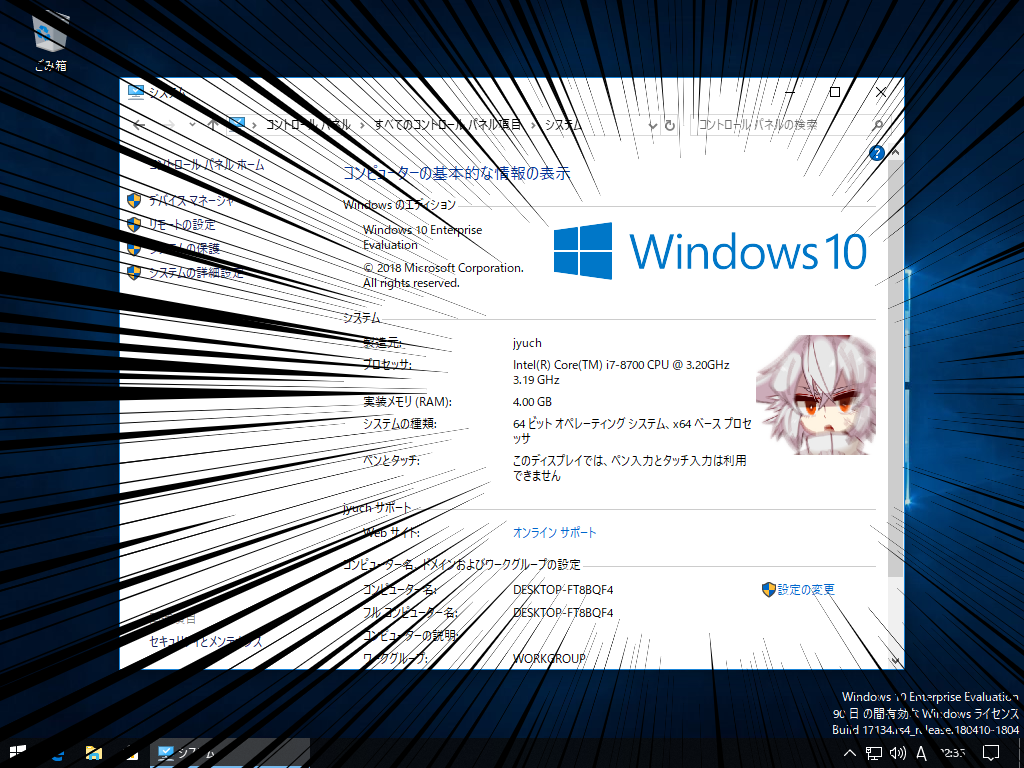Close the システム window
The width and height of the screenshot is (1024, 768).
click(x=881, y=92)
